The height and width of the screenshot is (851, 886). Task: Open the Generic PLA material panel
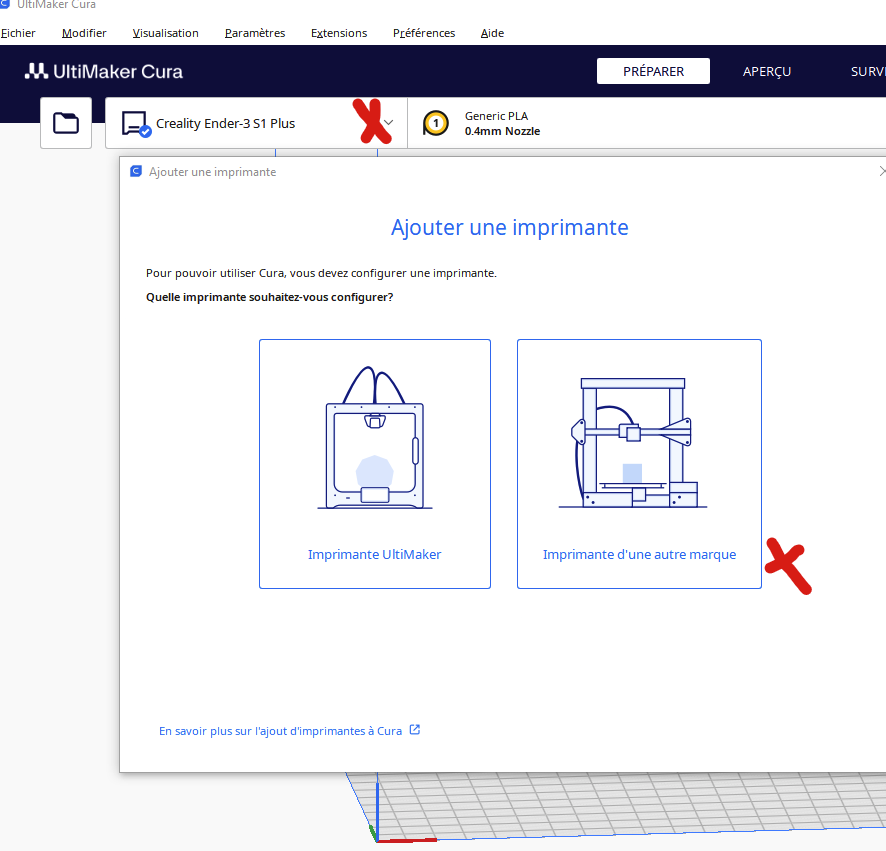tap(646, 123)
